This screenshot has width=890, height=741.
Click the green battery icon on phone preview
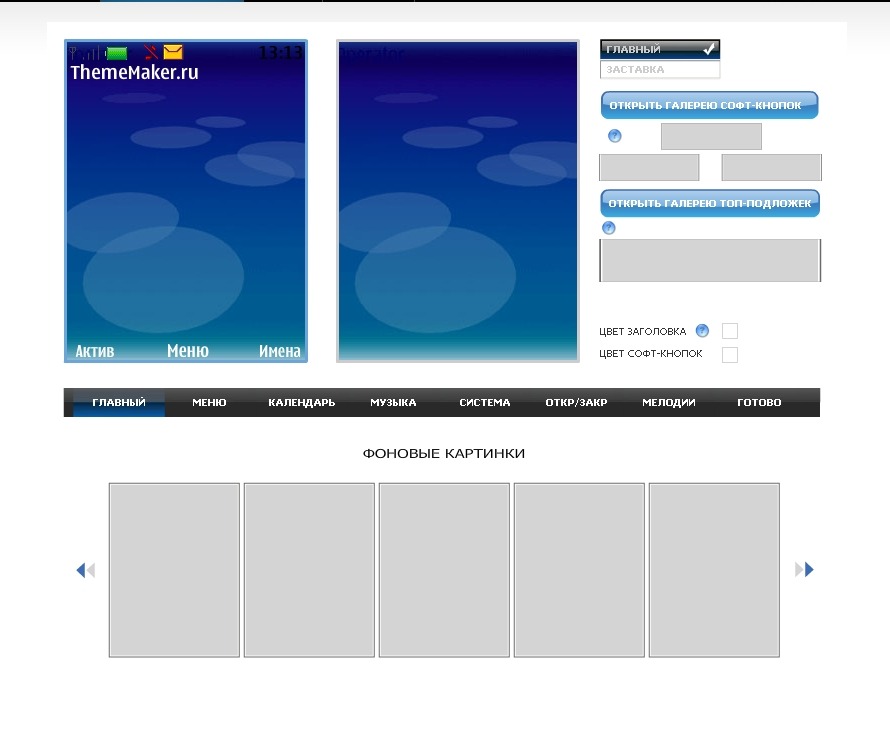pos(117,53)
